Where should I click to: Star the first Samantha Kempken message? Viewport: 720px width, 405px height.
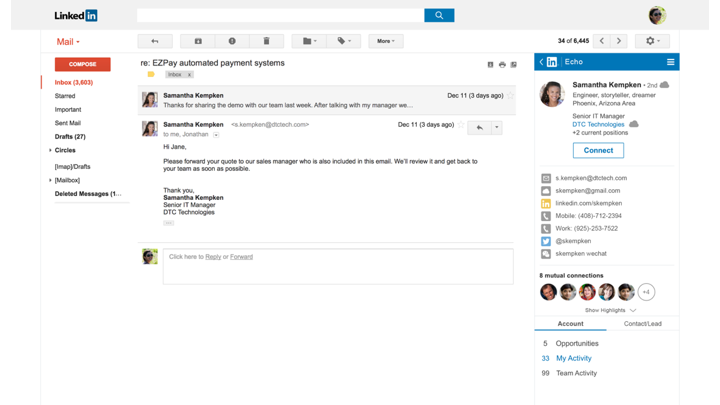click(510, 96)
